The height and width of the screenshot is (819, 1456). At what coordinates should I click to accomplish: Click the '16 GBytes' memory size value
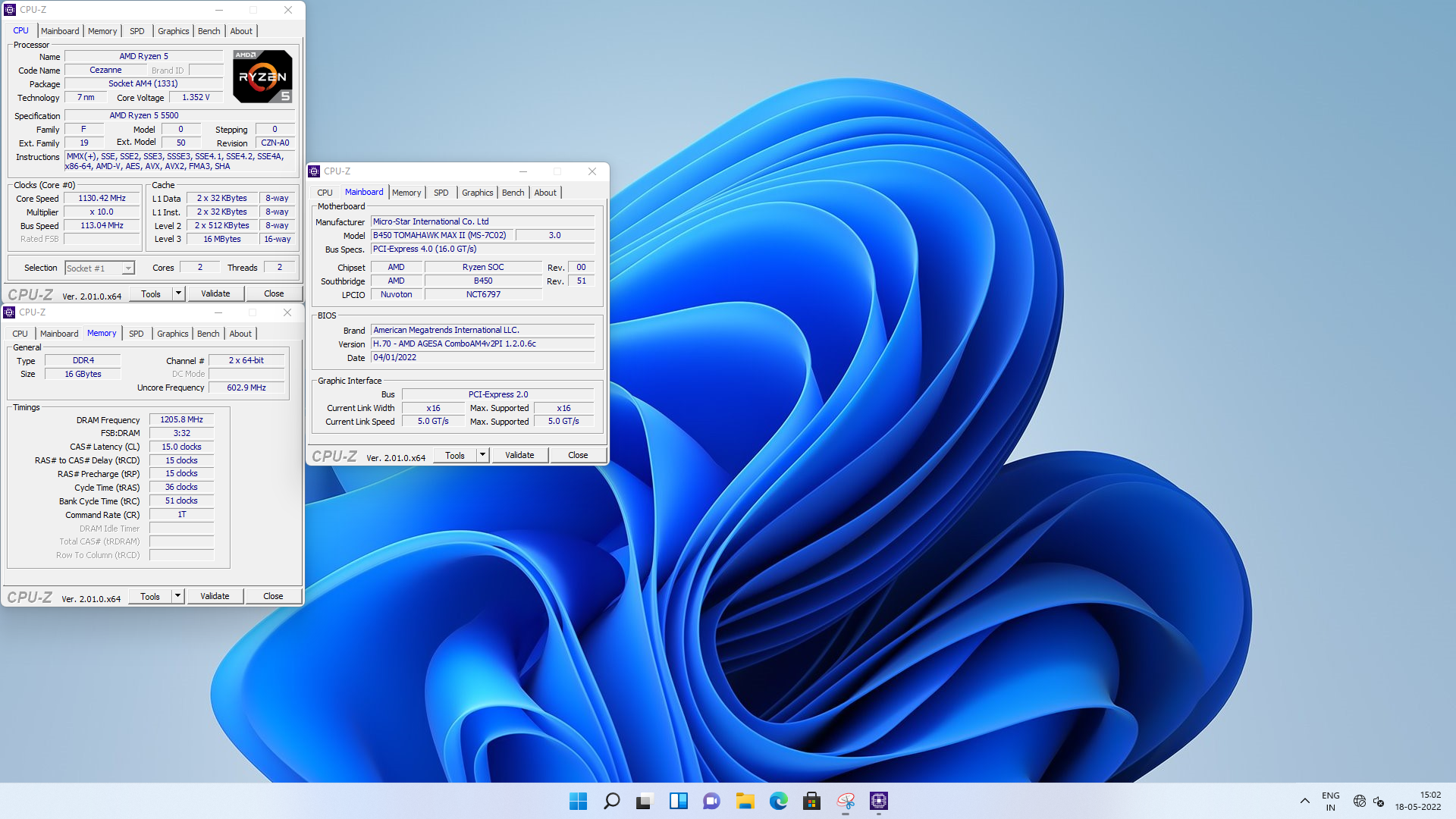[83, 375]
